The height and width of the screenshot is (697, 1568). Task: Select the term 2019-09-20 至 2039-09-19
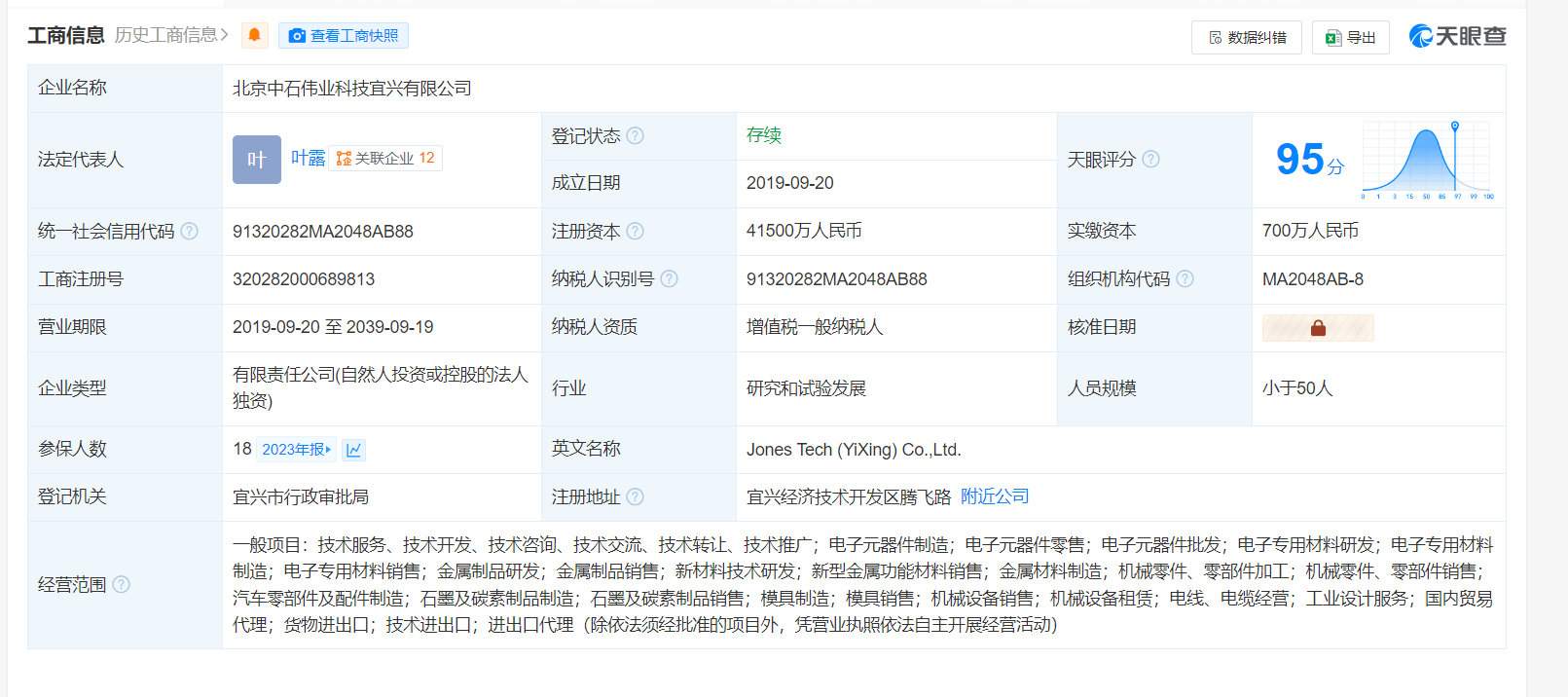(x=333, y=327)
